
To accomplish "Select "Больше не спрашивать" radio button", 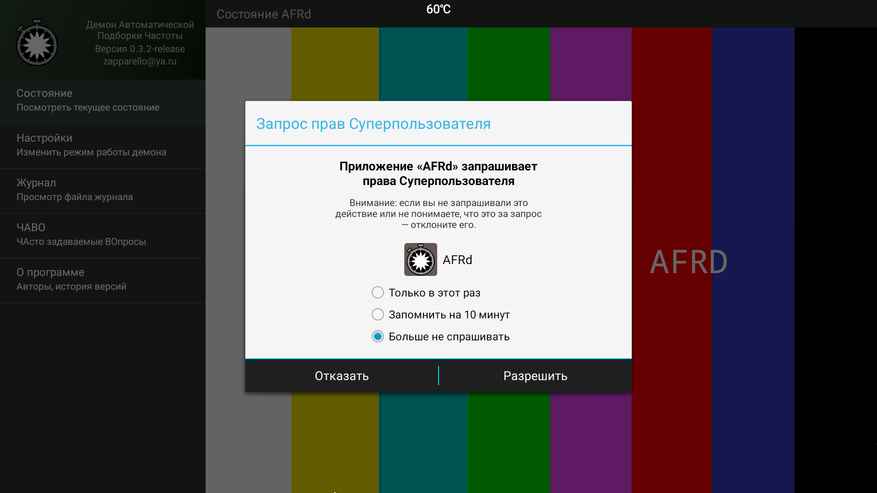I will pos(378,336).
